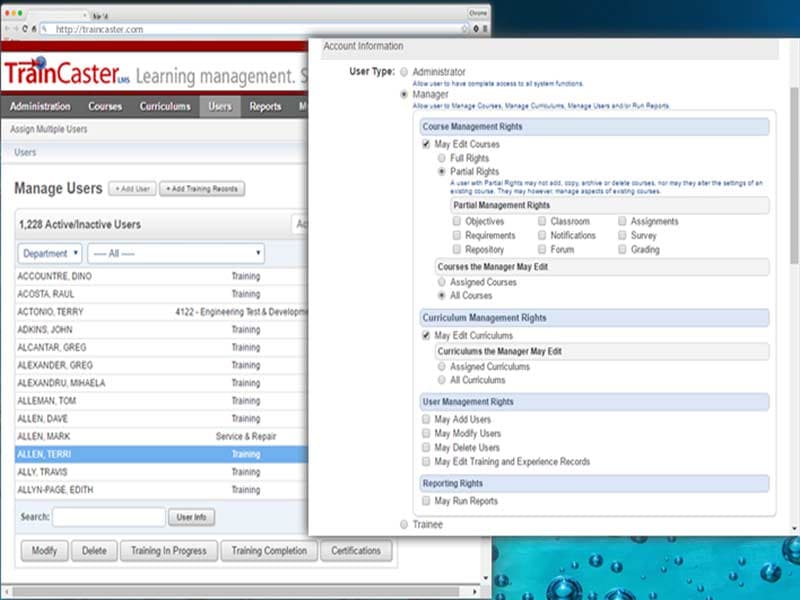Click the browser reload icon
Image resolution: width=800 pixels, height=600 pixels.
[x=25, y=29]
